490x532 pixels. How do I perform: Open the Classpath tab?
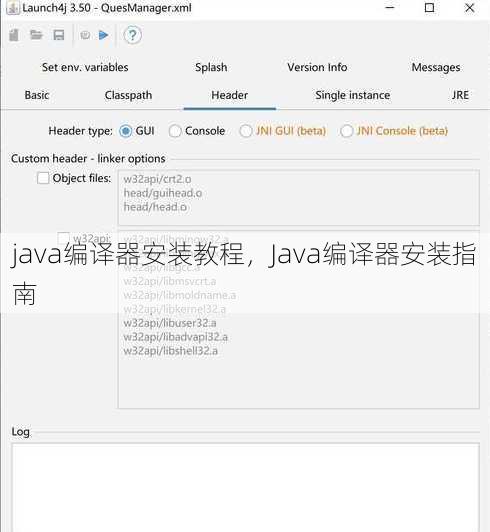[128, 95]
